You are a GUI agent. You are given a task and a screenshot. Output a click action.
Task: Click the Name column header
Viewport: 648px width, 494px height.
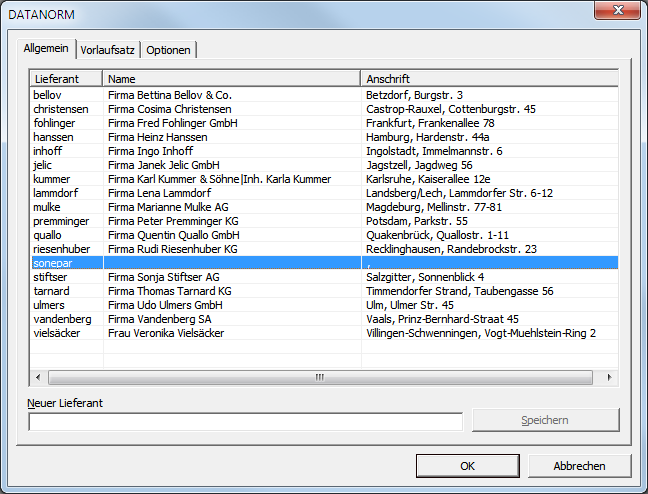click(231, 78)
